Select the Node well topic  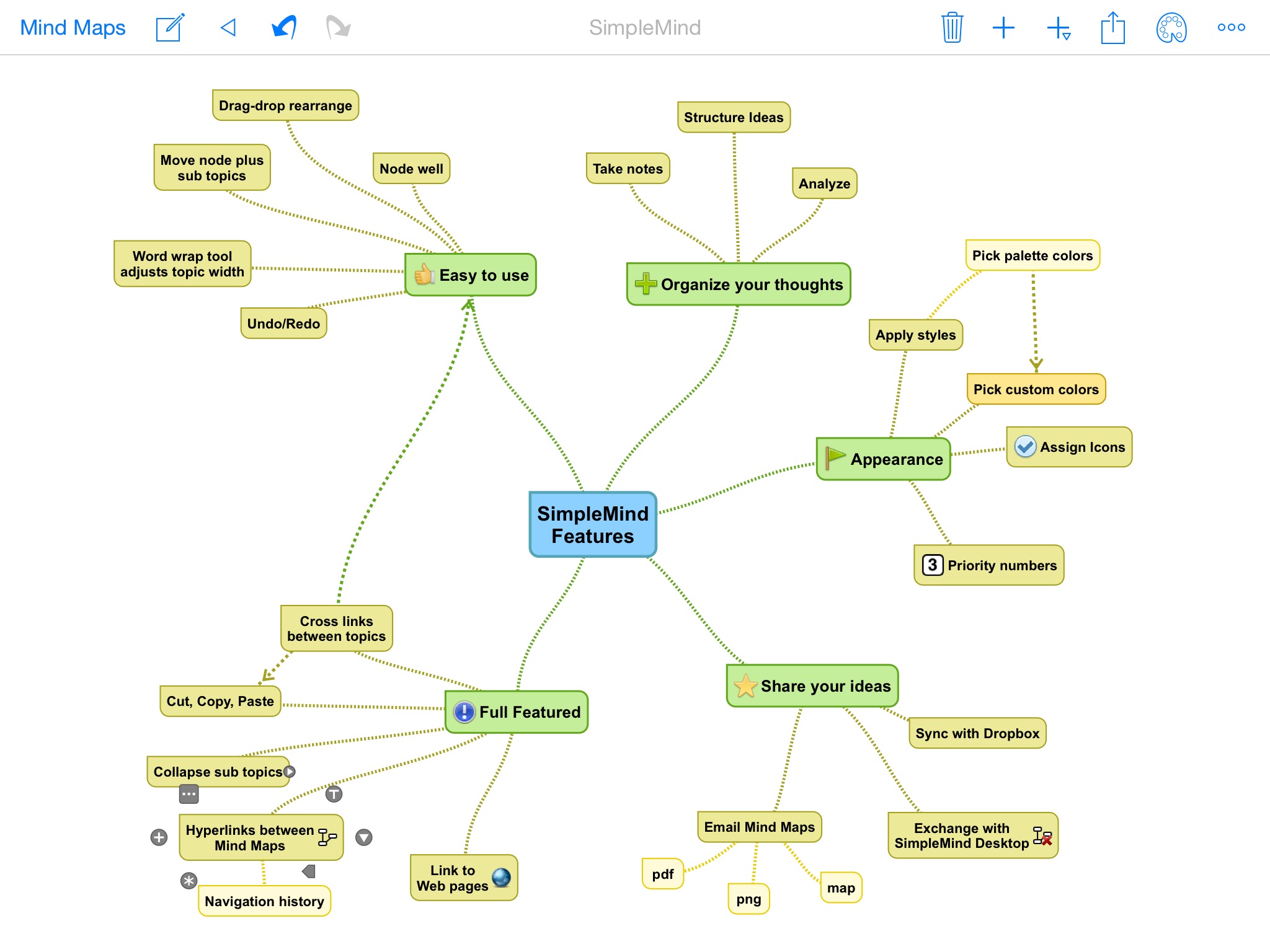pyautogui.click(x=411, y=169)
